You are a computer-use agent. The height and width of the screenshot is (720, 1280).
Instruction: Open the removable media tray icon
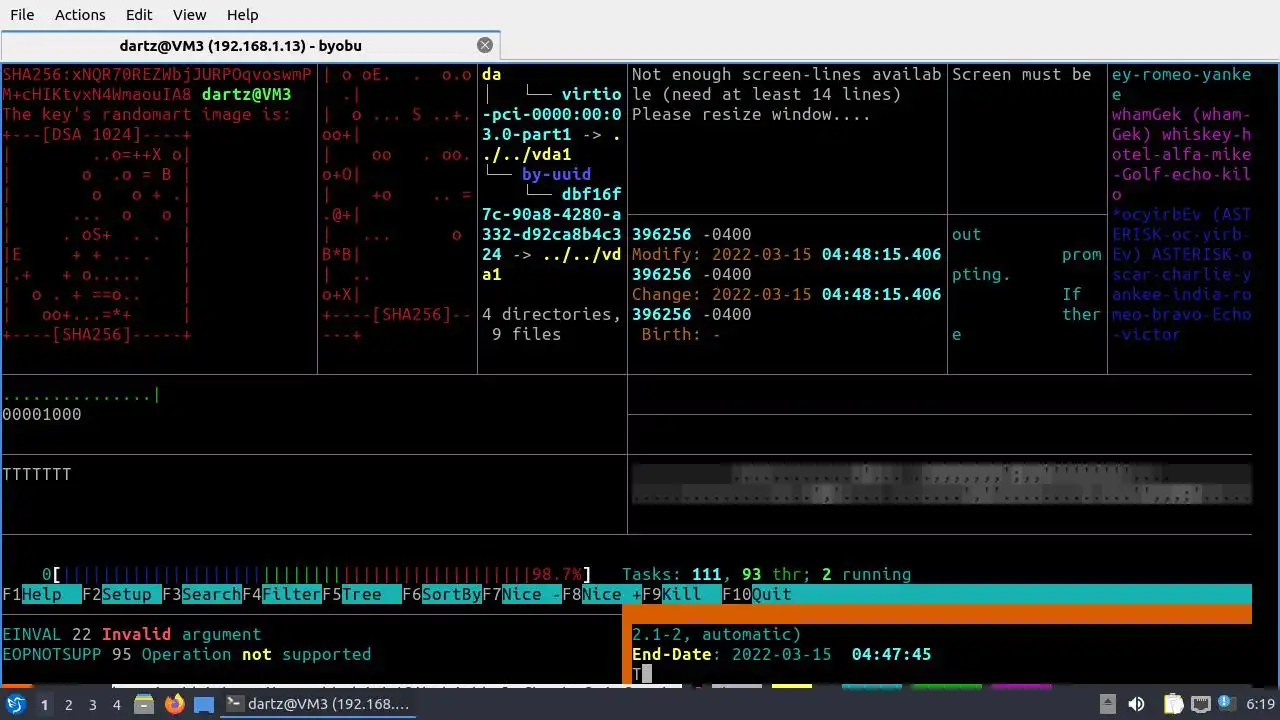point(1107,705)
